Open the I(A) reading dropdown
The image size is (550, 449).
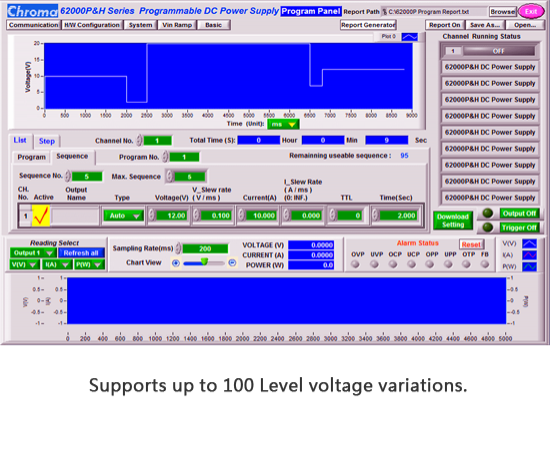(x=57, y=264)
